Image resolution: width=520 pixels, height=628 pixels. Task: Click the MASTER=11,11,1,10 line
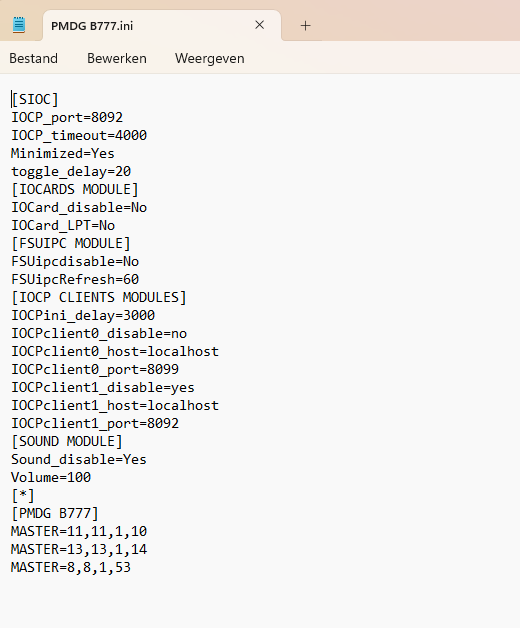(x=79, y=531)
